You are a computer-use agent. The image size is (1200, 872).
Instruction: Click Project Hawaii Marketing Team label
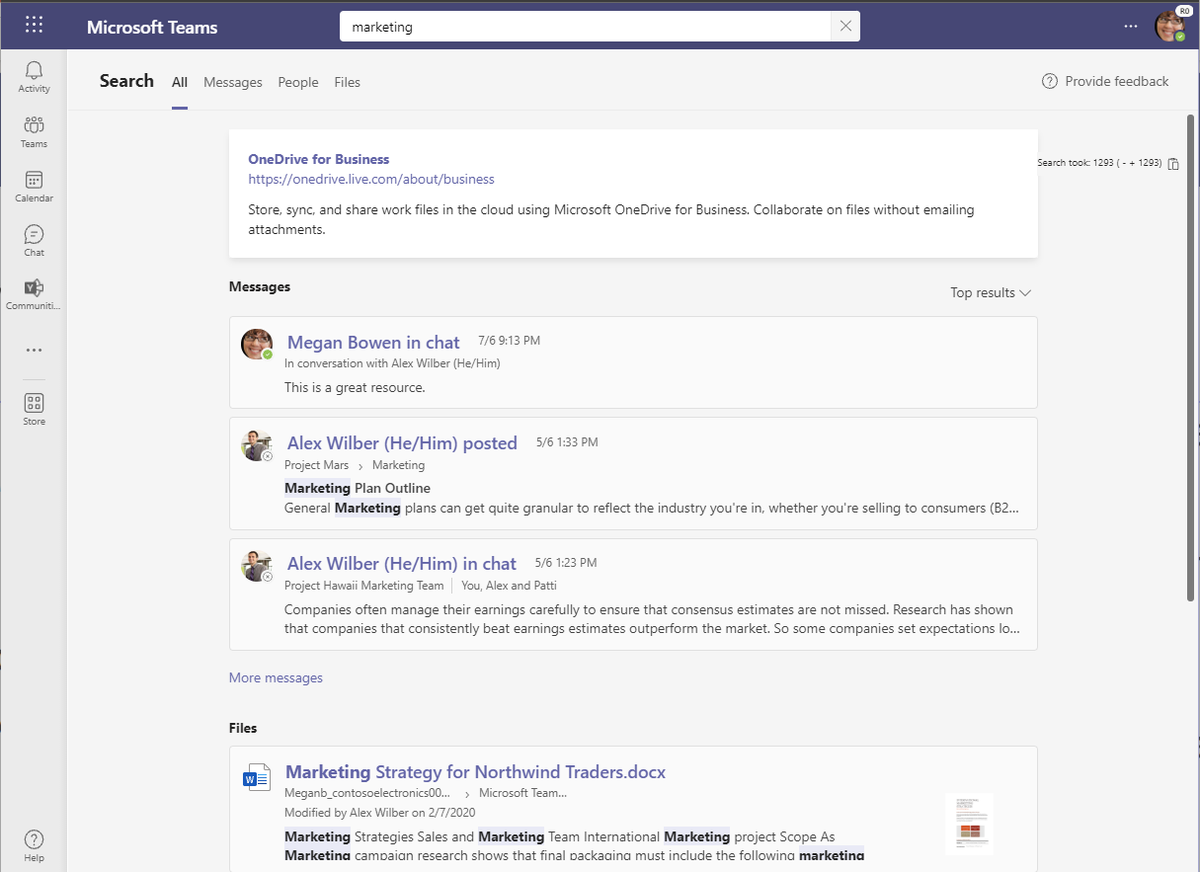364,586
